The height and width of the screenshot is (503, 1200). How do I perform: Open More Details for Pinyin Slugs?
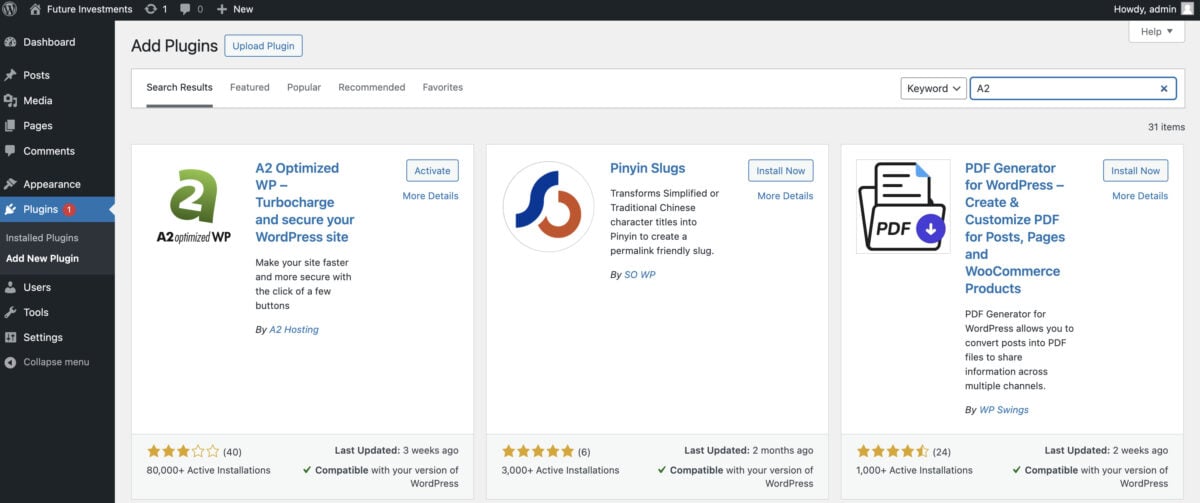pyautogui.click(x=785, y=196)
